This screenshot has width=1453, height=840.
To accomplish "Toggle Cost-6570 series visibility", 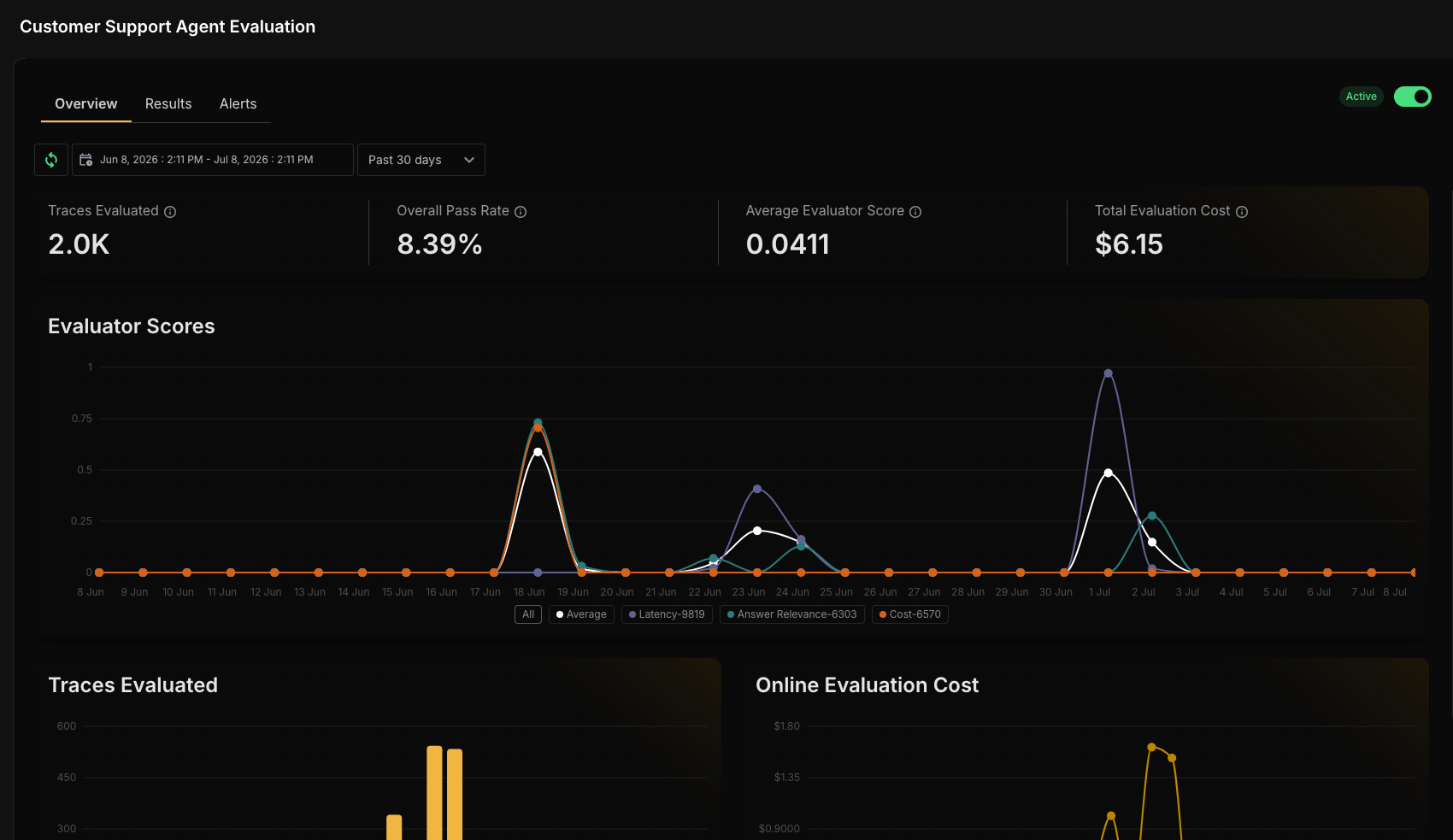I will coord(910,614).
